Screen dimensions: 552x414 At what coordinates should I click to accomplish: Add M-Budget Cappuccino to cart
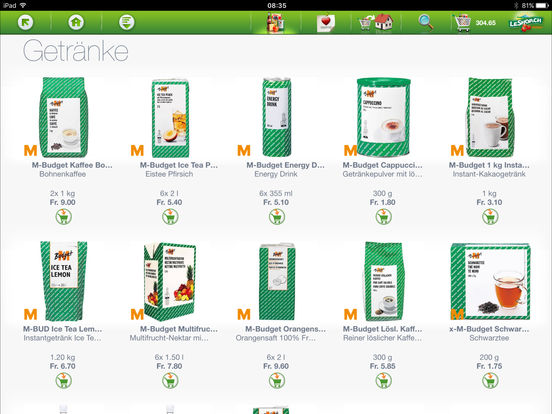tap(384, 217)
